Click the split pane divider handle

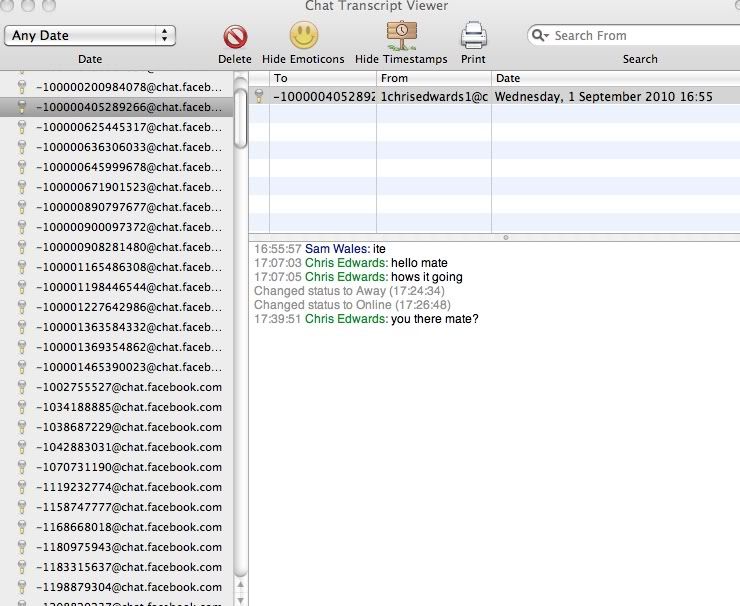506,237
